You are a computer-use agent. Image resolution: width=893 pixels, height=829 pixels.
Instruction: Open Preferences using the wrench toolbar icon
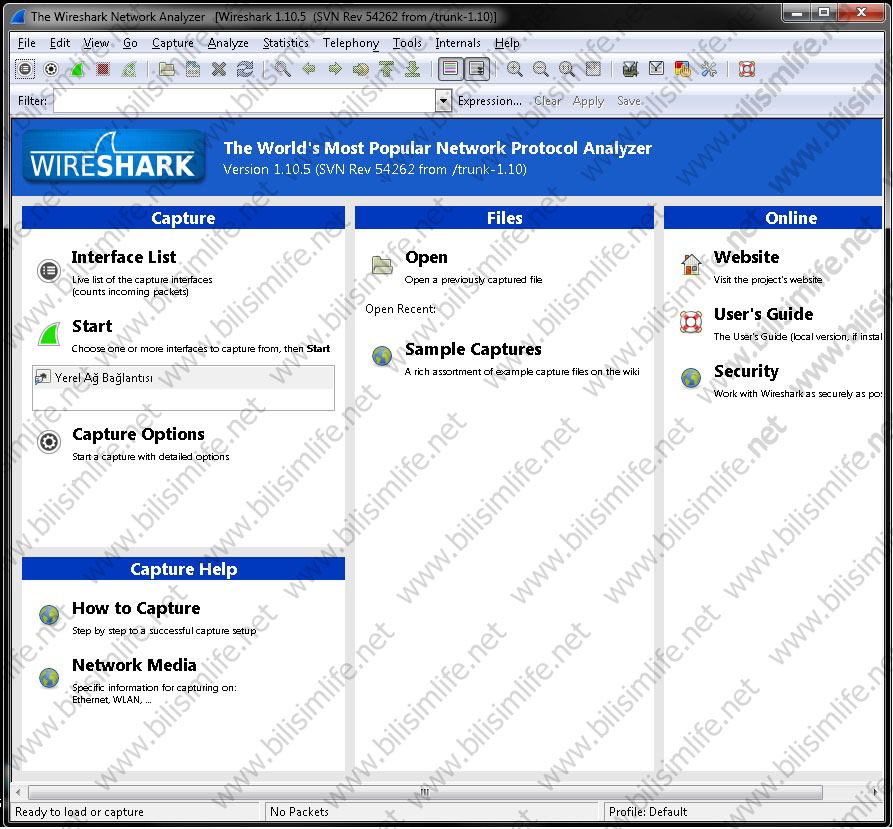click(x=707, y=69)
